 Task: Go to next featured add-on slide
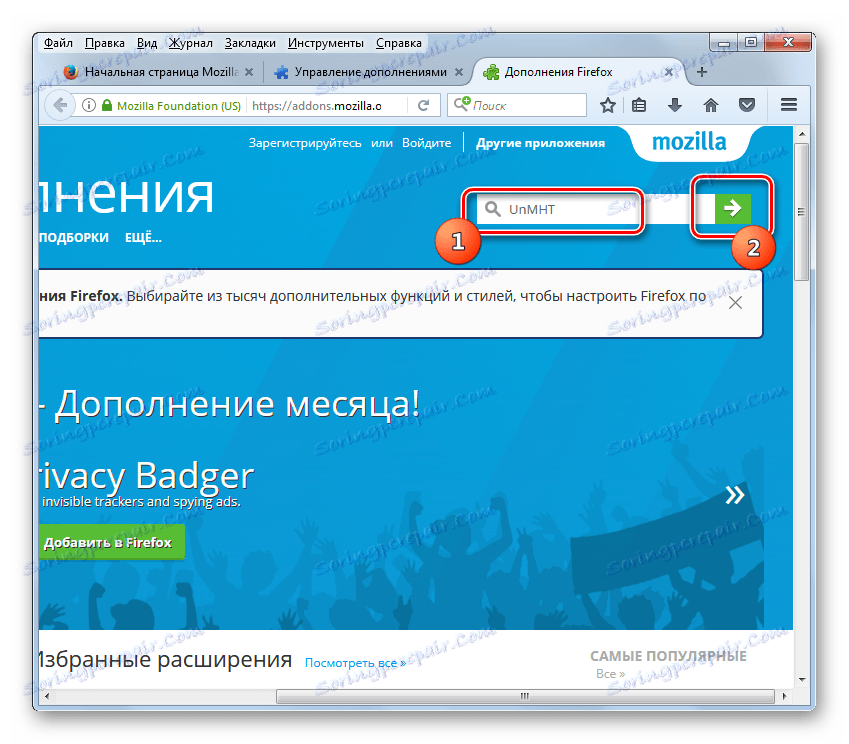pyautogui.click(x=735, y=494)
